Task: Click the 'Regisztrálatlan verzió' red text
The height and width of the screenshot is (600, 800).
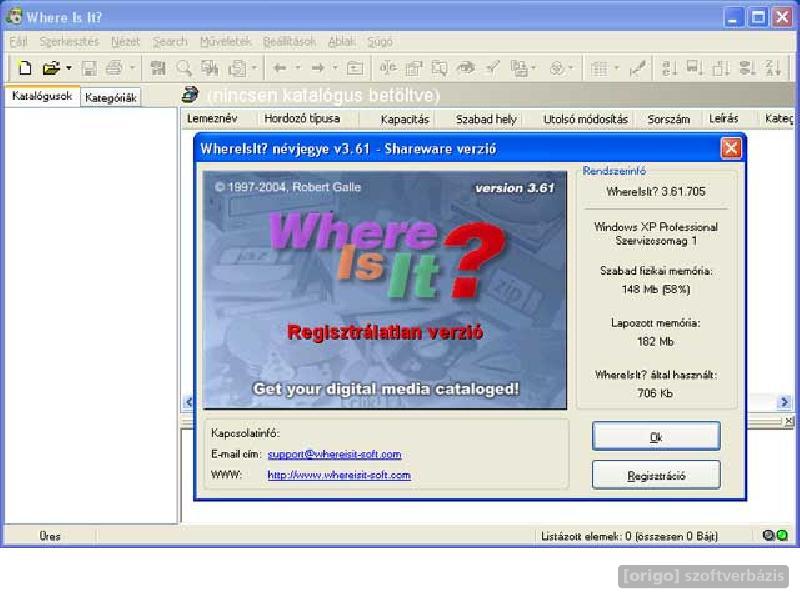Action: [385, 333]
